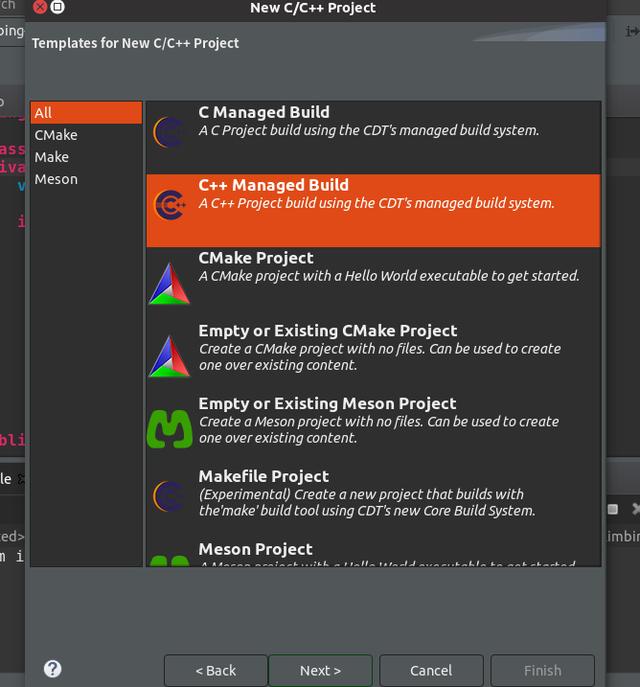Click the Empty or Existing CMake Project icon
Viewport: 640px width, 687px height.
[x=169, y=355]
